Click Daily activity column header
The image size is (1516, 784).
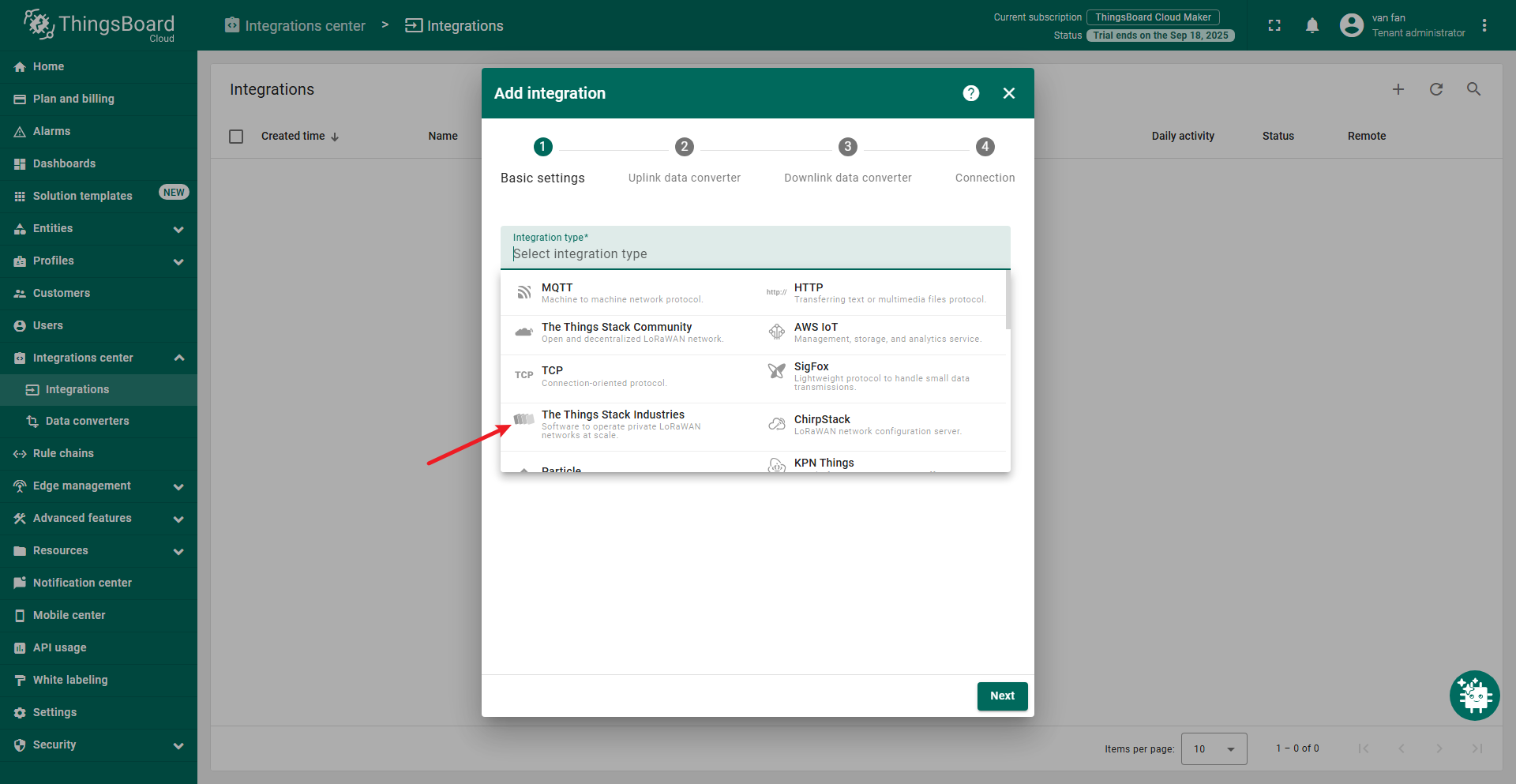[x=1183, y=136]
